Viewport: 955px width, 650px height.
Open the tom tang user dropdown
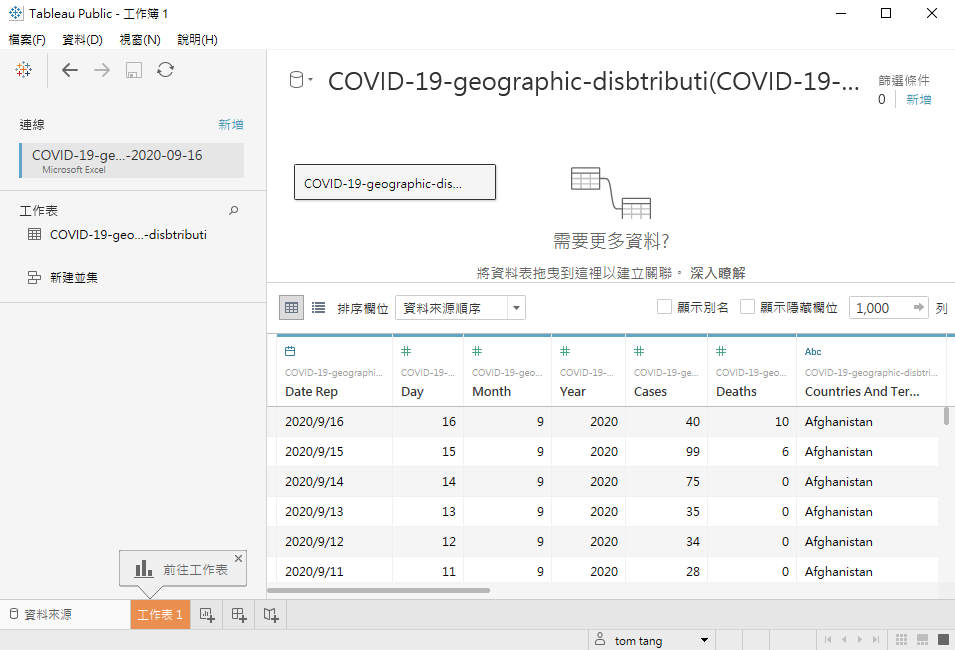click(x=705, y=640)
